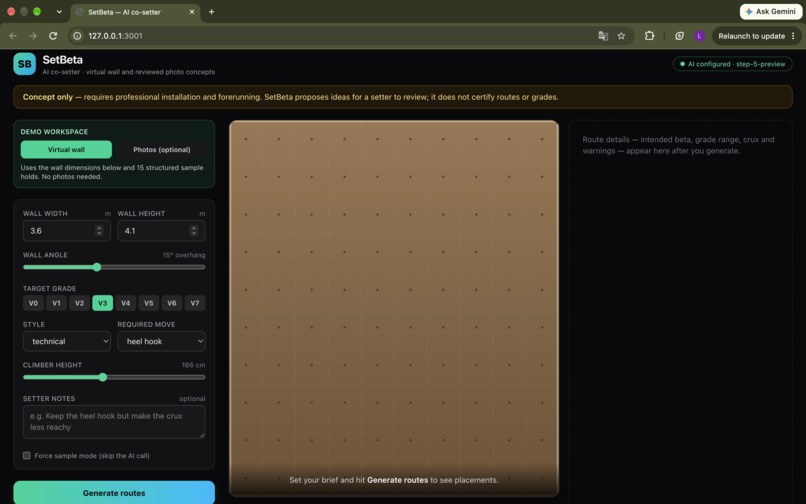Switch to the Virtual wall tab
806x504 pixels.
66,150
